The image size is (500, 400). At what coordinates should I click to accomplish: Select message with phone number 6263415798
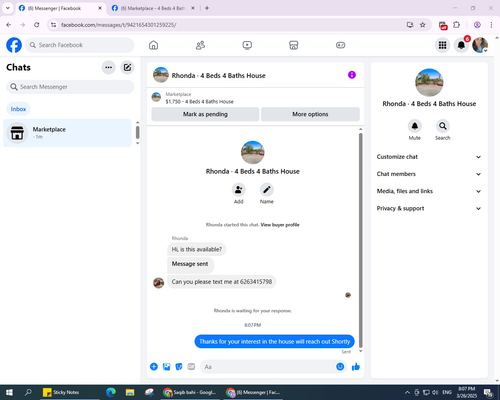pyautogui.click(x=222, y=282)
